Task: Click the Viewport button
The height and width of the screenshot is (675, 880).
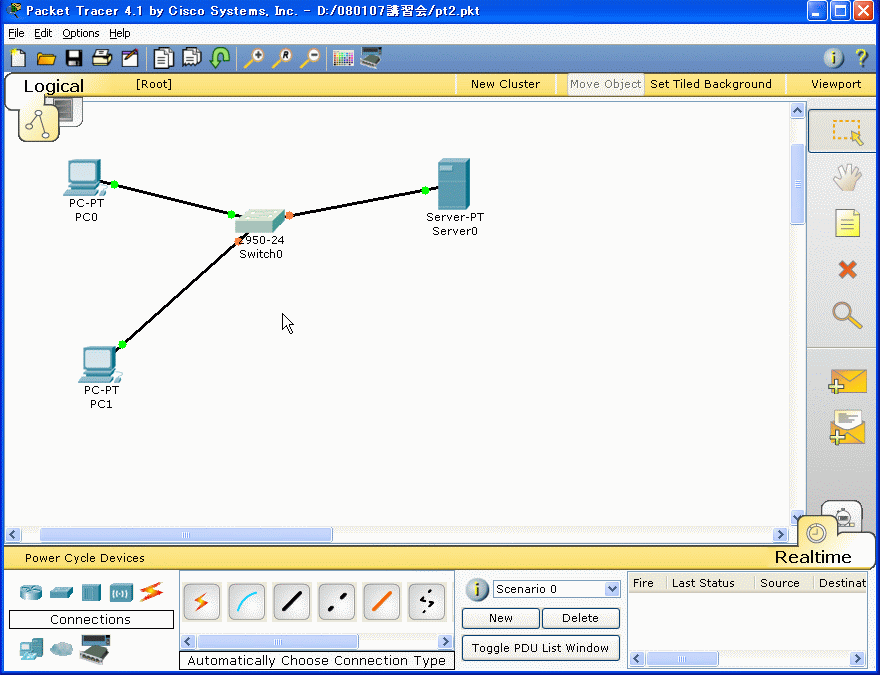Action: (x=836, y=84)
